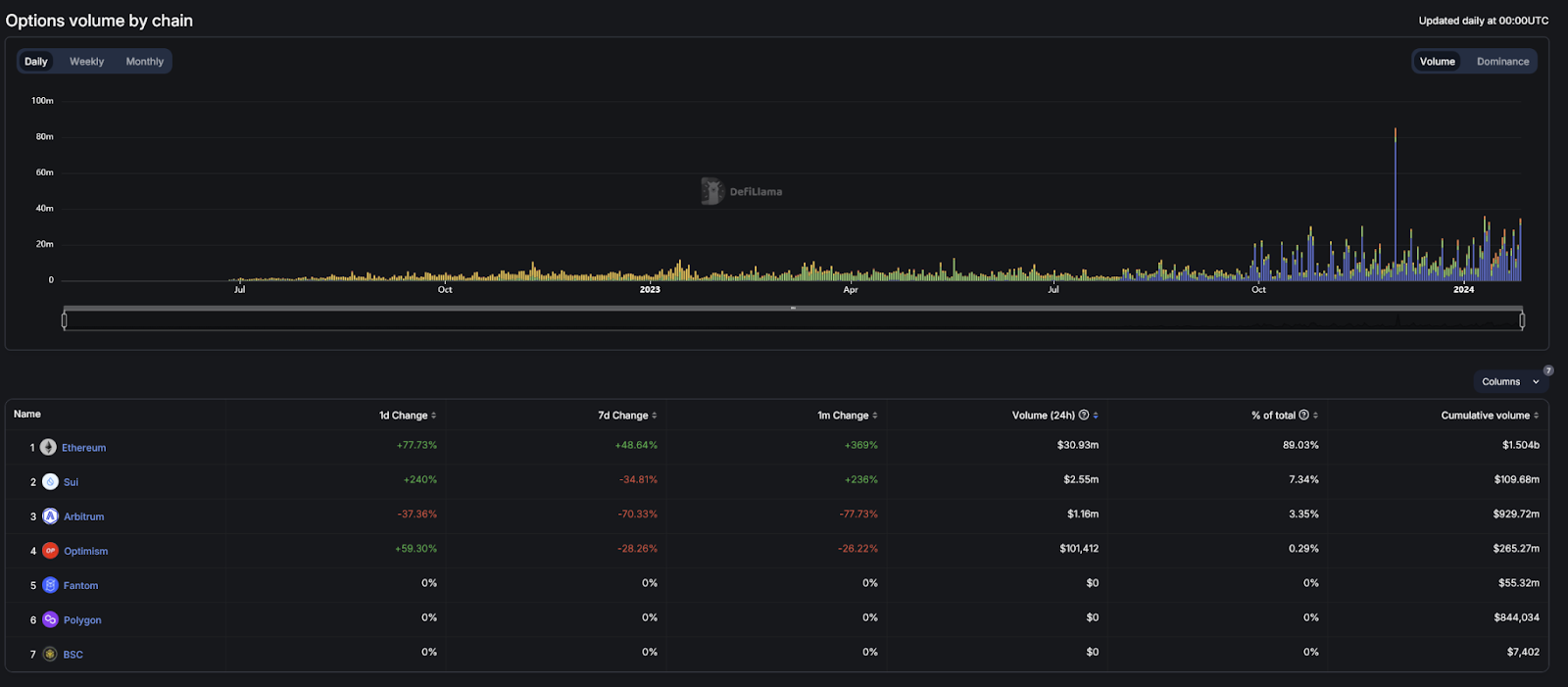
Task: Click Fantom's $55.32m cumulative volume
Action: click(1519, 582)
